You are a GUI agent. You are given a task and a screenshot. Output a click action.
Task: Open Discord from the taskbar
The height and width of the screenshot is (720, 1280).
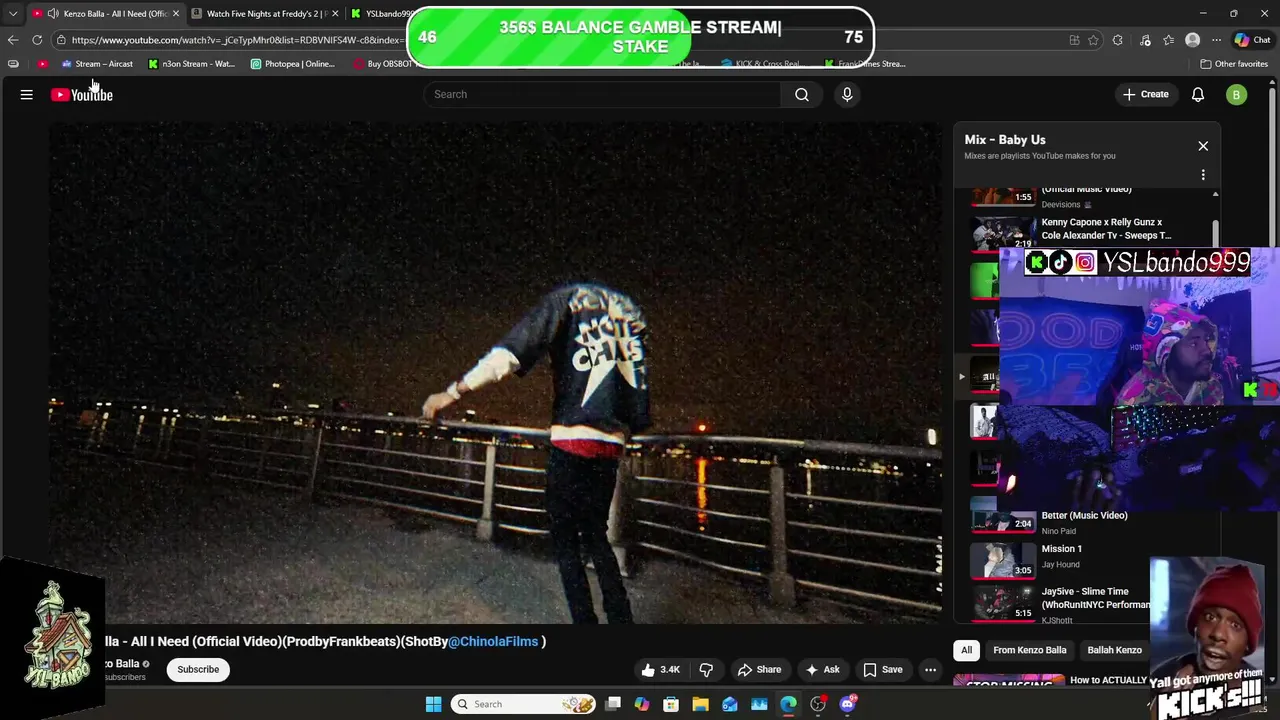pos(848,704)
